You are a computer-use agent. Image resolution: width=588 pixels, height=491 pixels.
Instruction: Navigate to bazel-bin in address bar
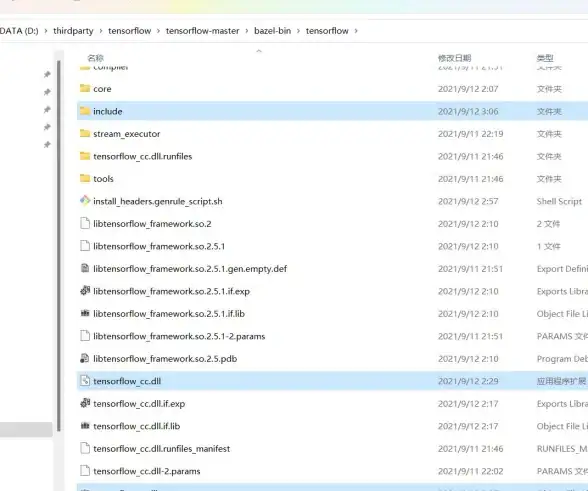click(273, 31)
